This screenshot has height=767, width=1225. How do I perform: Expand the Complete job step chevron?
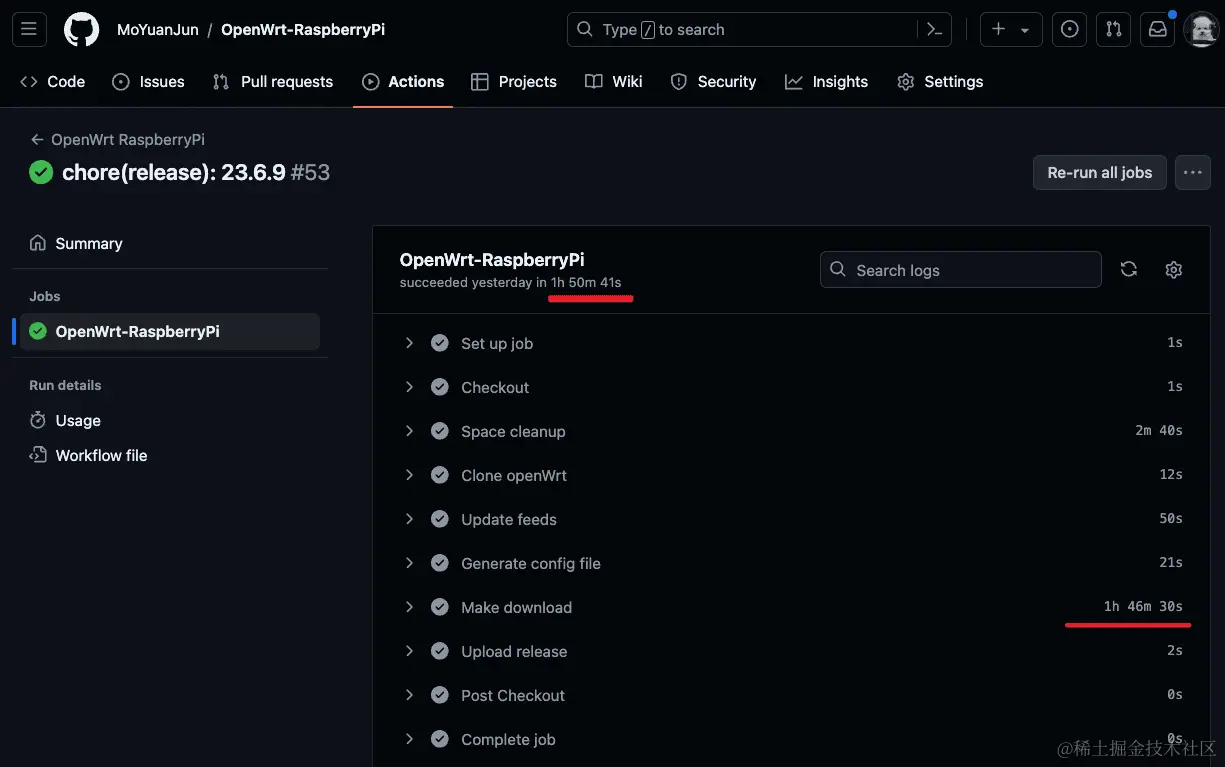409,739
